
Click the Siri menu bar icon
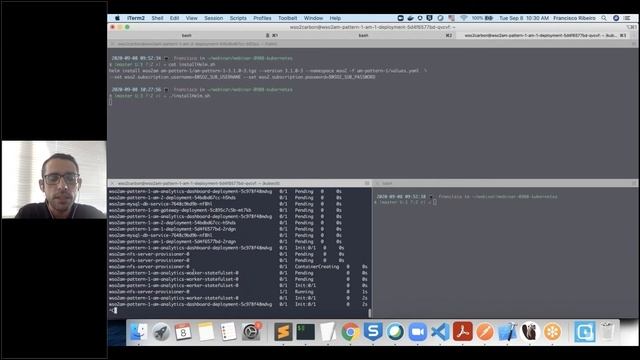(x=616, y=18)
